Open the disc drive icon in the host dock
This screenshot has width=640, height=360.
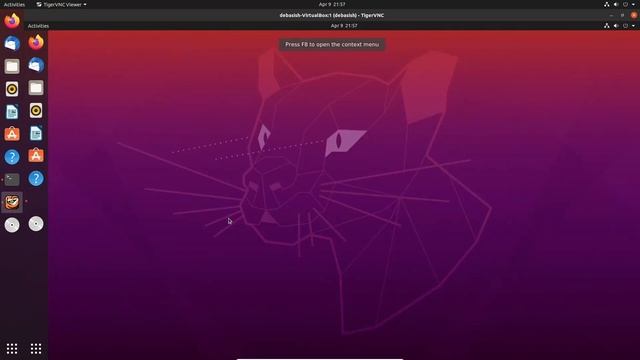coord(12,225)
